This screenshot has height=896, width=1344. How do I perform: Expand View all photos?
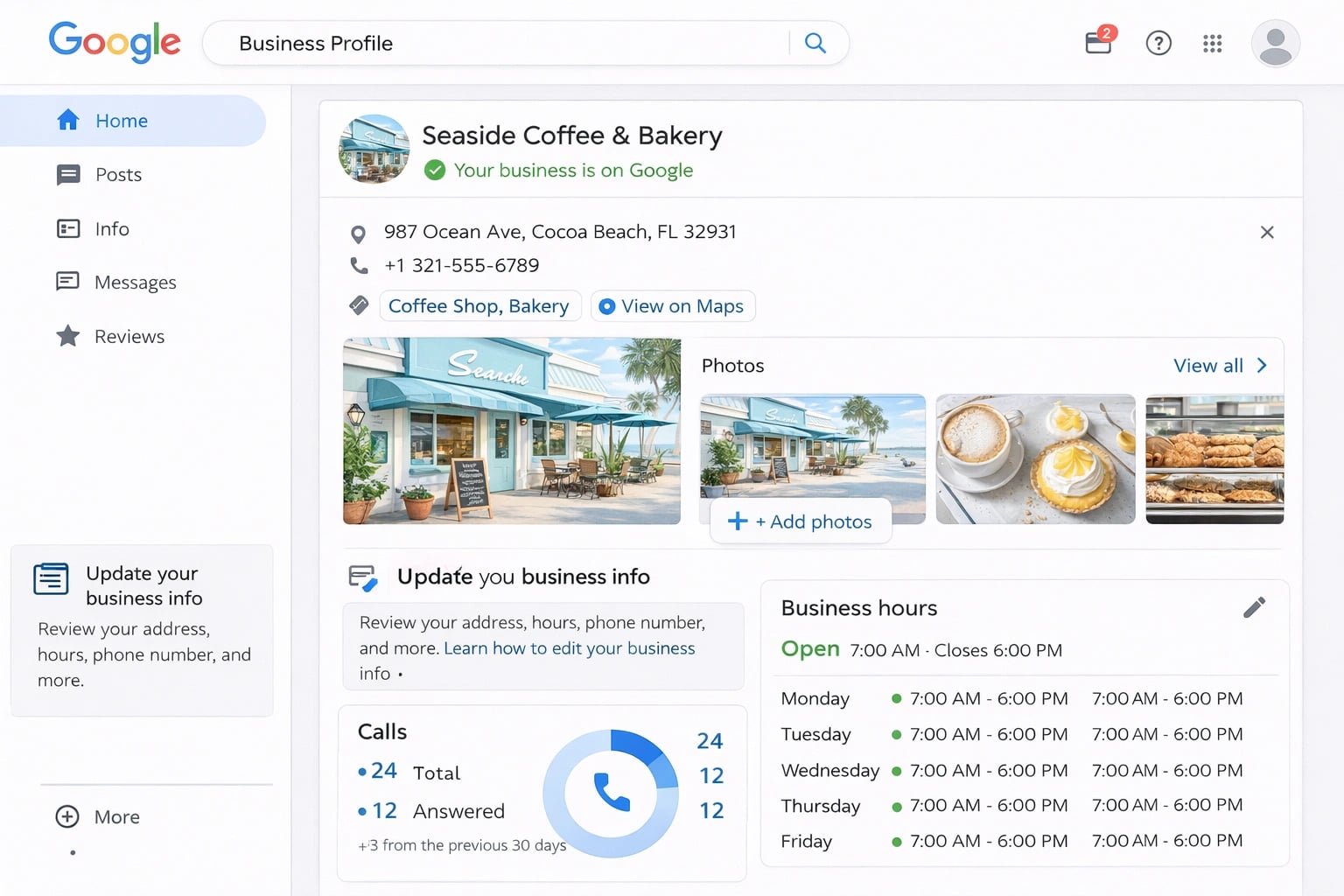pyautogui.click(x=1220, y=365)
